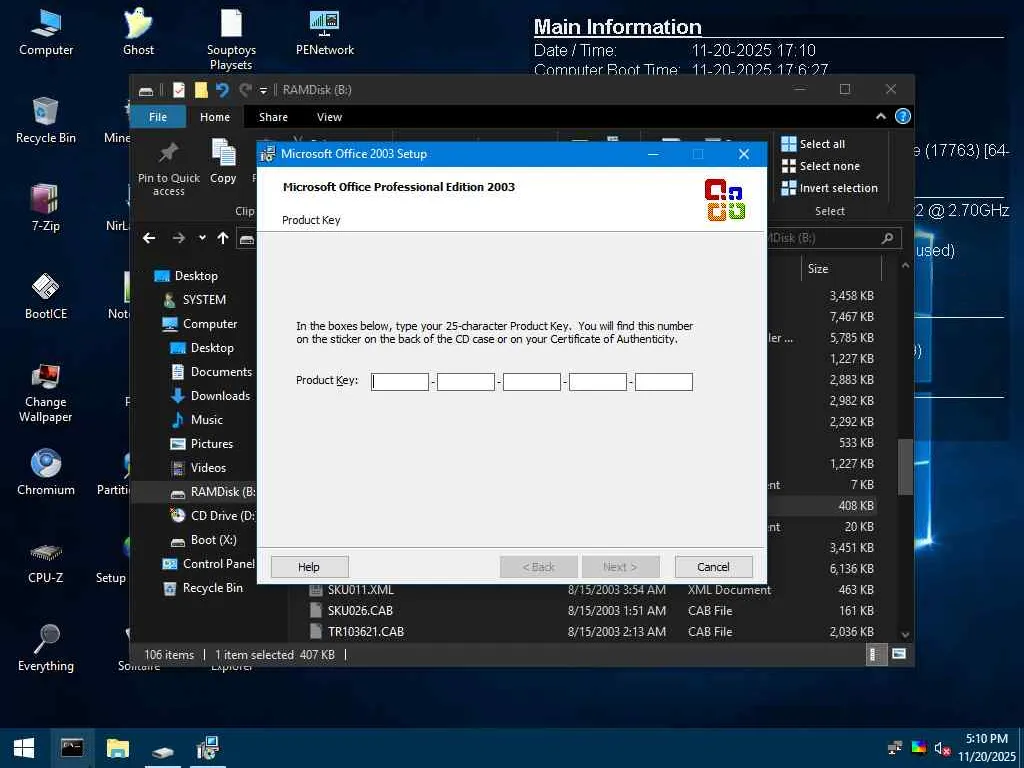Open the Computer desktop icon

pos(46,33)
